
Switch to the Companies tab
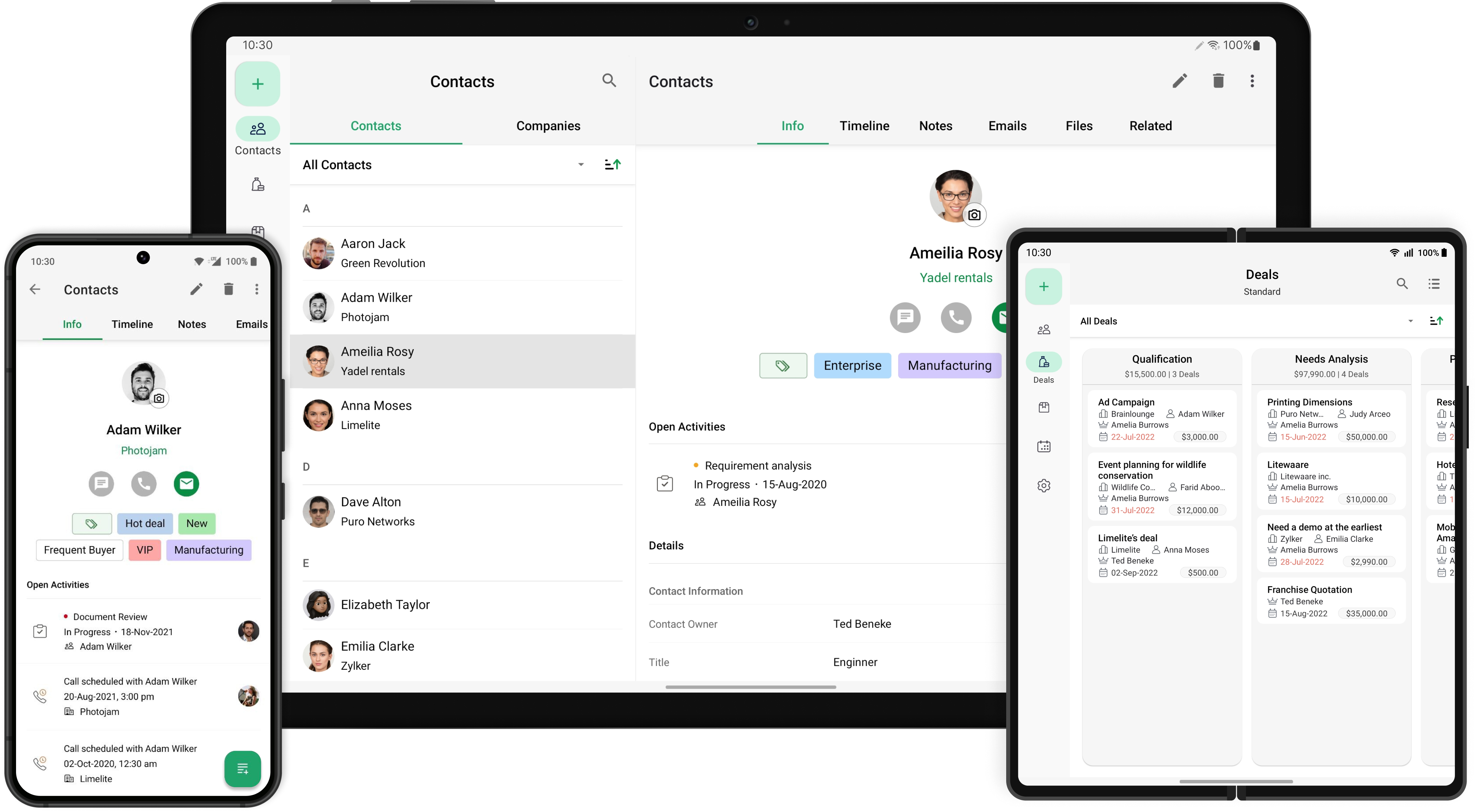[x=548, y=126]
